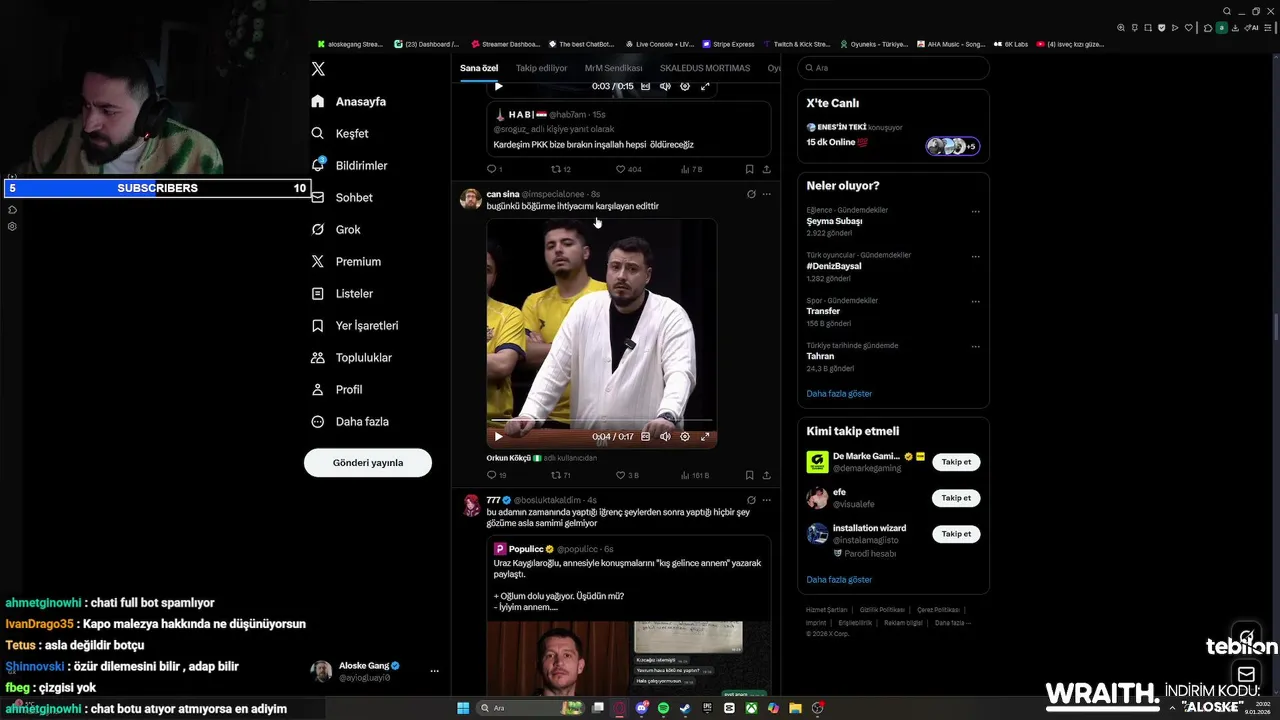
Task: Open Topluluklar communities
Action: 351,357
